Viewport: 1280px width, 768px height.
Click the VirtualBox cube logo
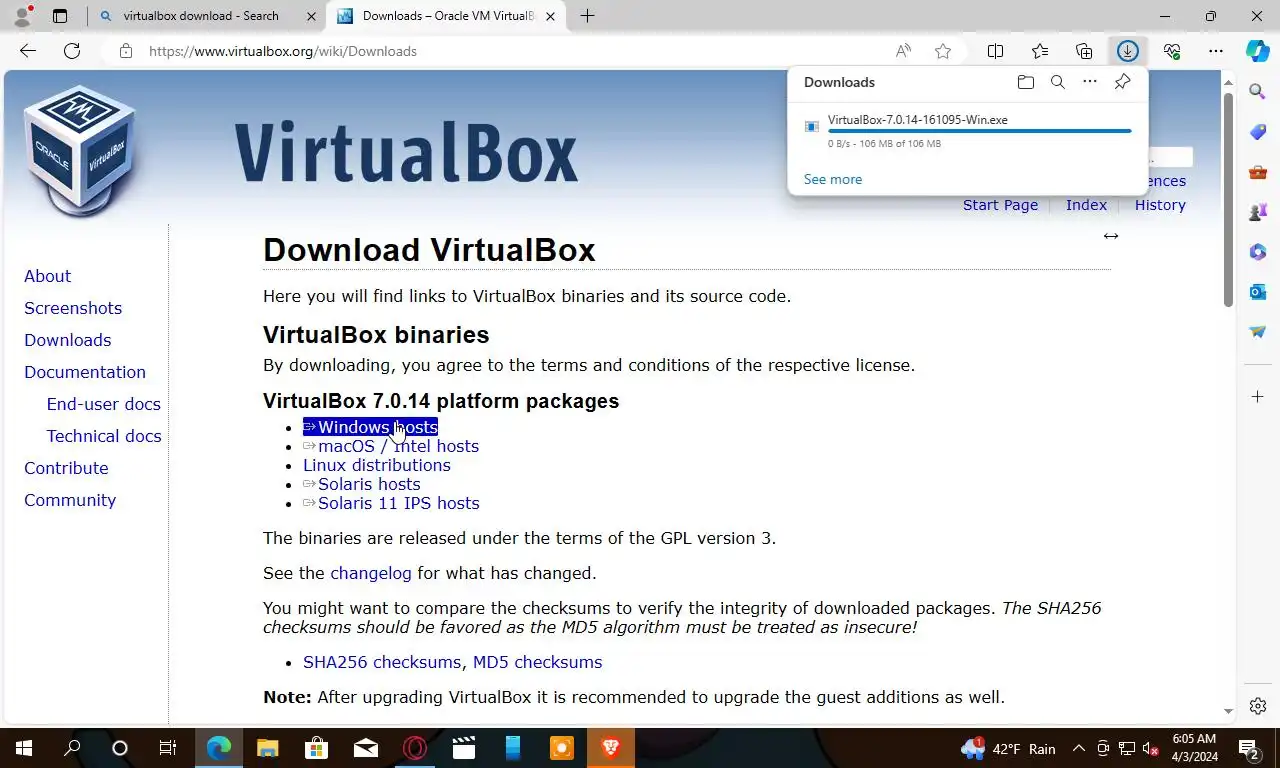pos(79,150)
